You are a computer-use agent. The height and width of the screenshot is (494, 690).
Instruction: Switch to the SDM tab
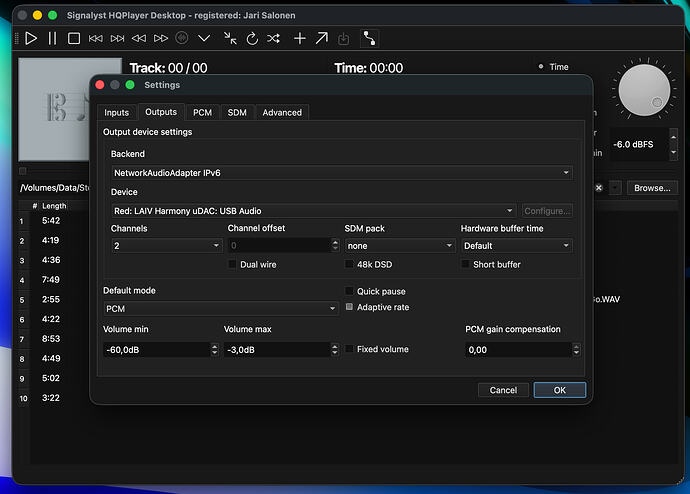coord(237,113)
